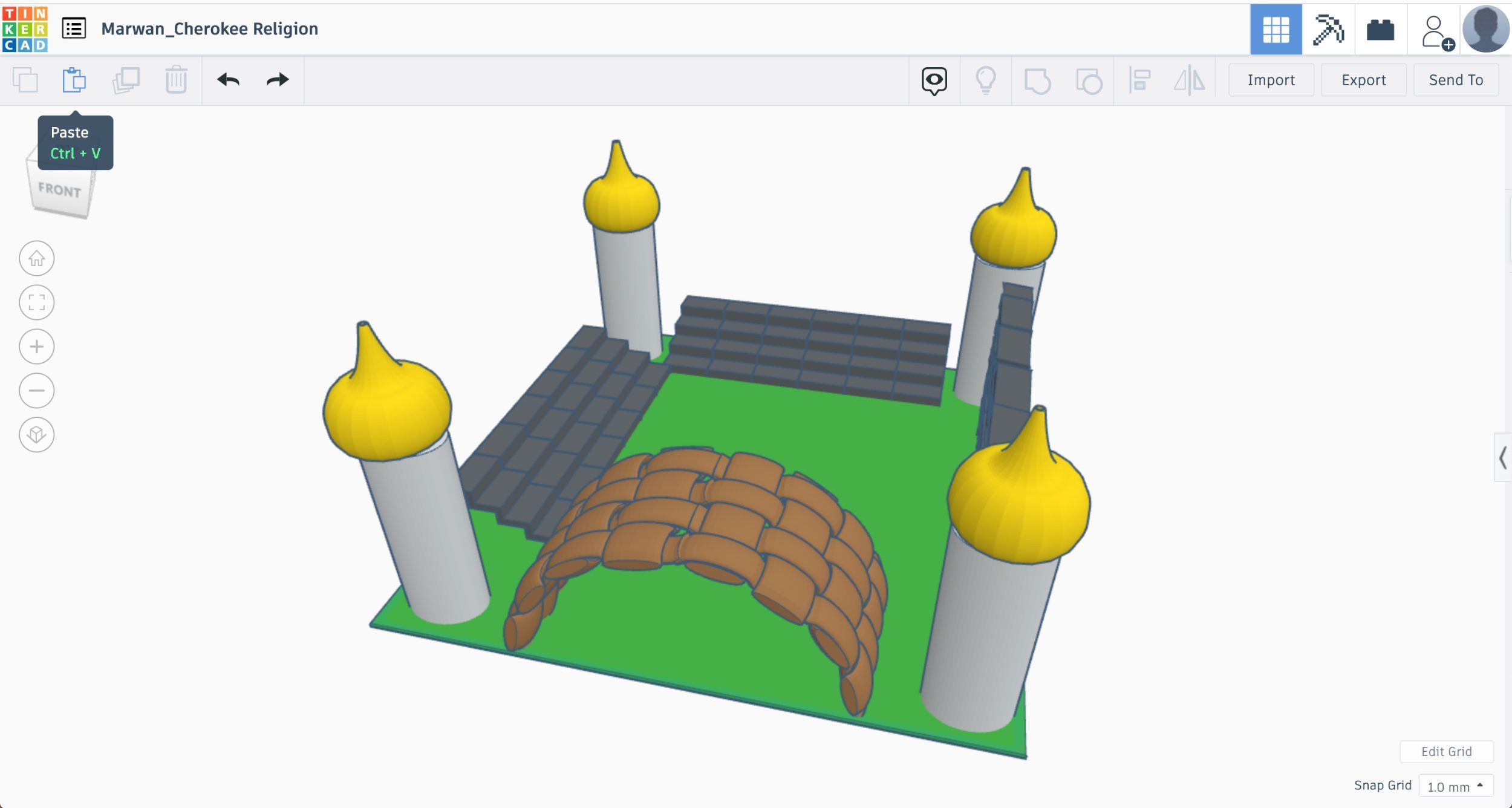Click the Duplicate and repeat icon

126,80
